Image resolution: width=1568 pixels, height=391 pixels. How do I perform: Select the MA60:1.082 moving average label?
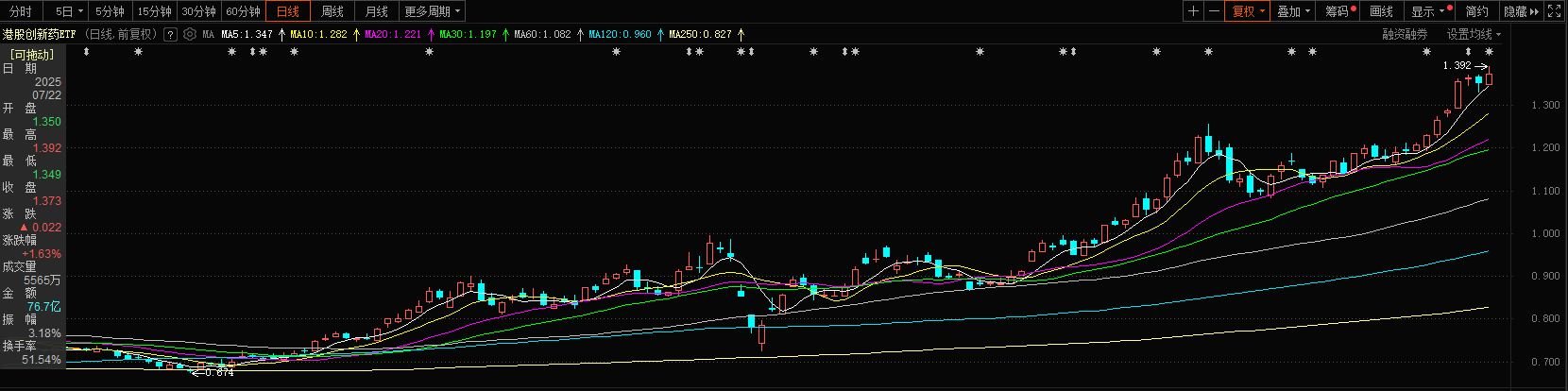coord(542,34)
